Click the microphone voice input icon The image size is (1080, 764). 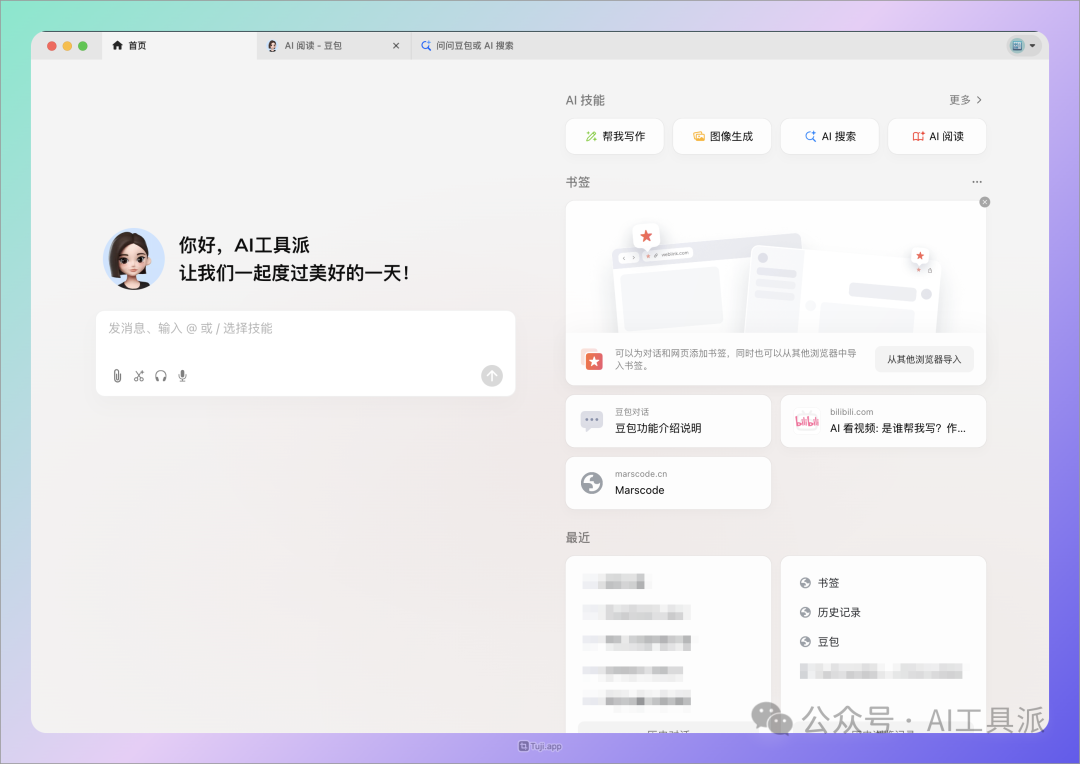pos(183,375)
